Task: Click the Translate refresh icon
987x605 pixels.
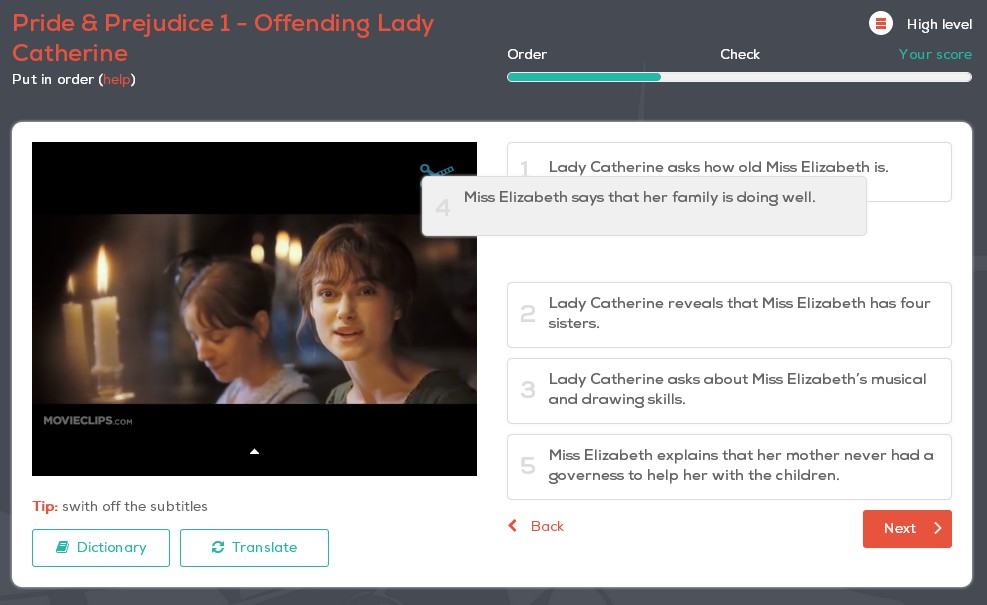Action: [x=218, y=547]
